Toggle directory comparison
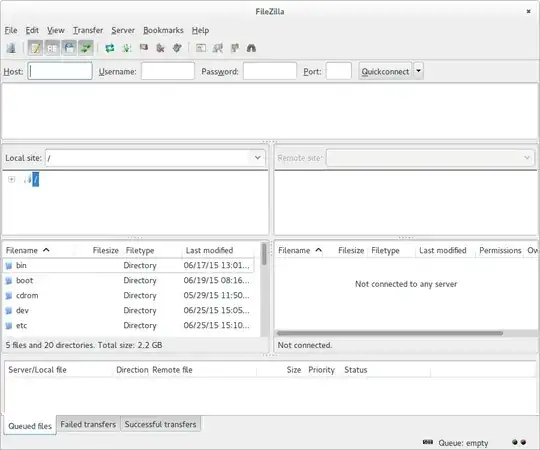The width and height of the screenshot is (540, 450). 218,48
